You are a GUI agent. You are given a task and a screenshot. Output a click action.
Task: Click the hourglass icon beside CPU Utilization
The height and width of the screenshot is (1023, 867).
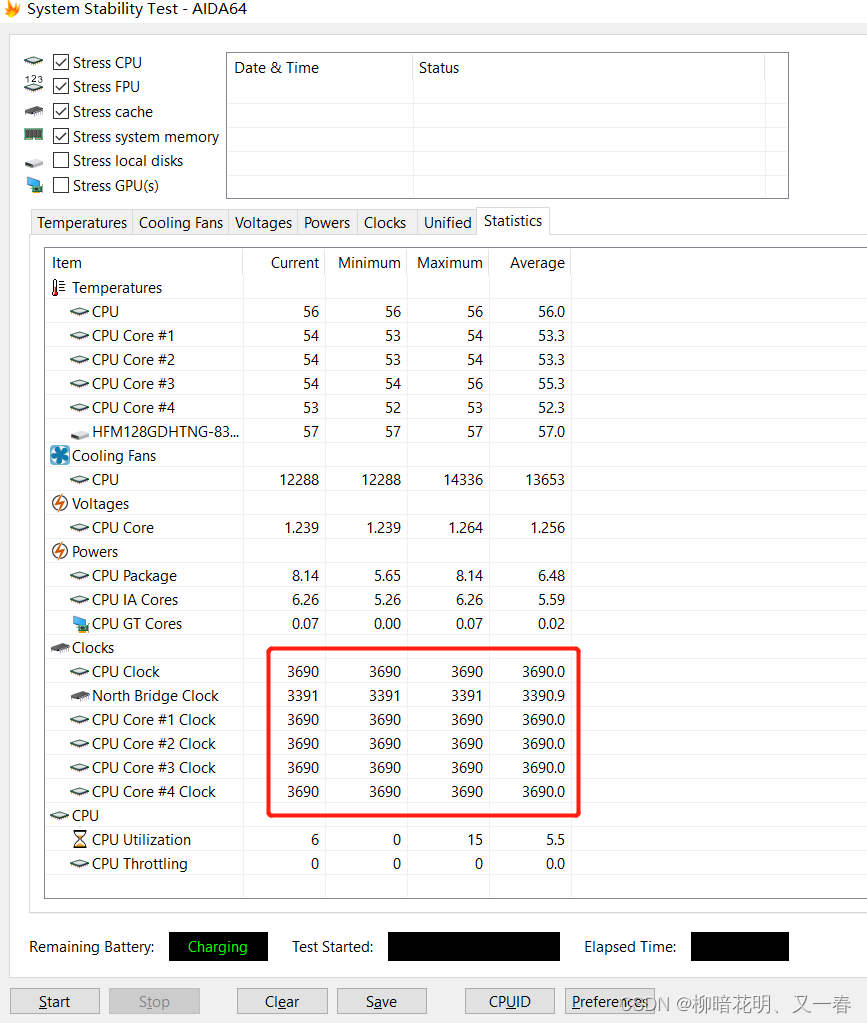(x=80, y=839)
